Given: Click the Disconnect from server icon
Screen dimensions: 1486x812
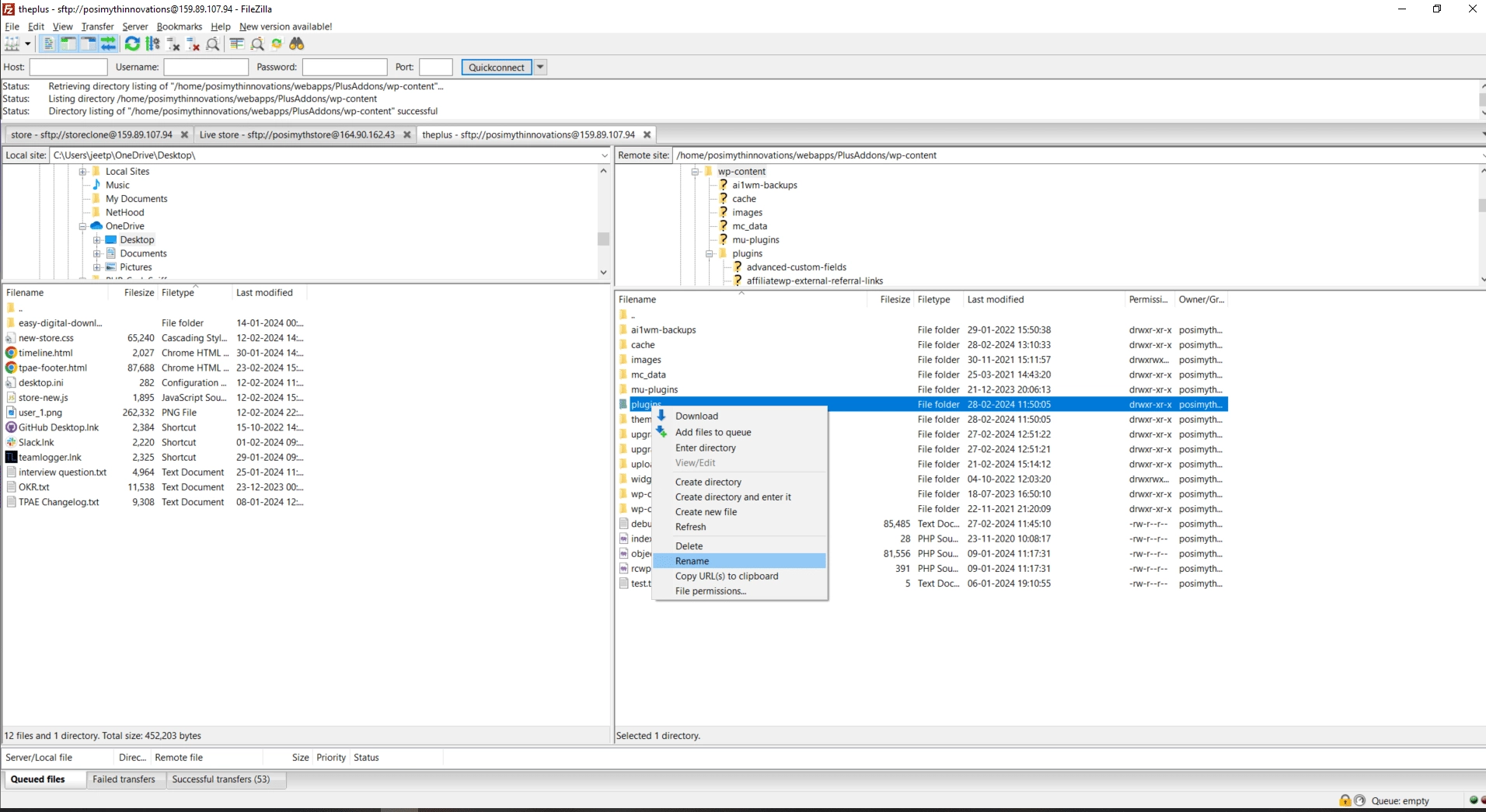Looking at the screenshot, I should coord(192,44).
